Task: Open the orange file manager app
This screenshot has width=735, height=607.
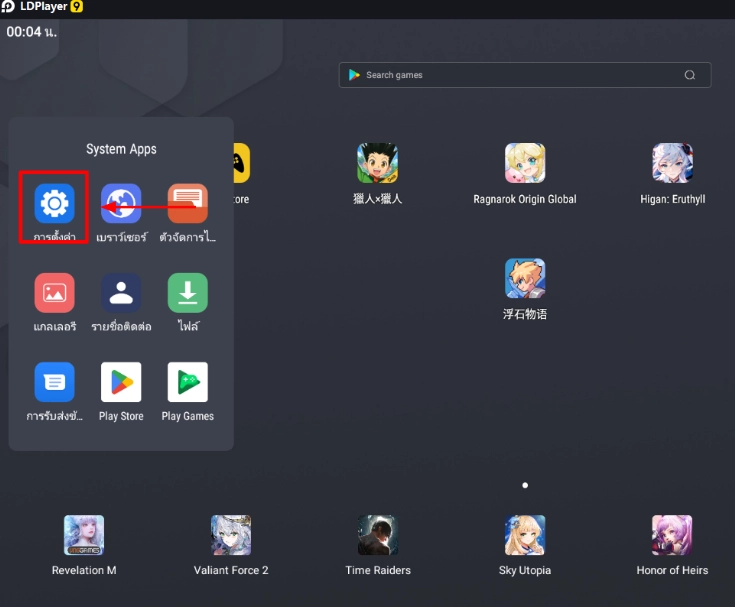Action: pos(188,204)
